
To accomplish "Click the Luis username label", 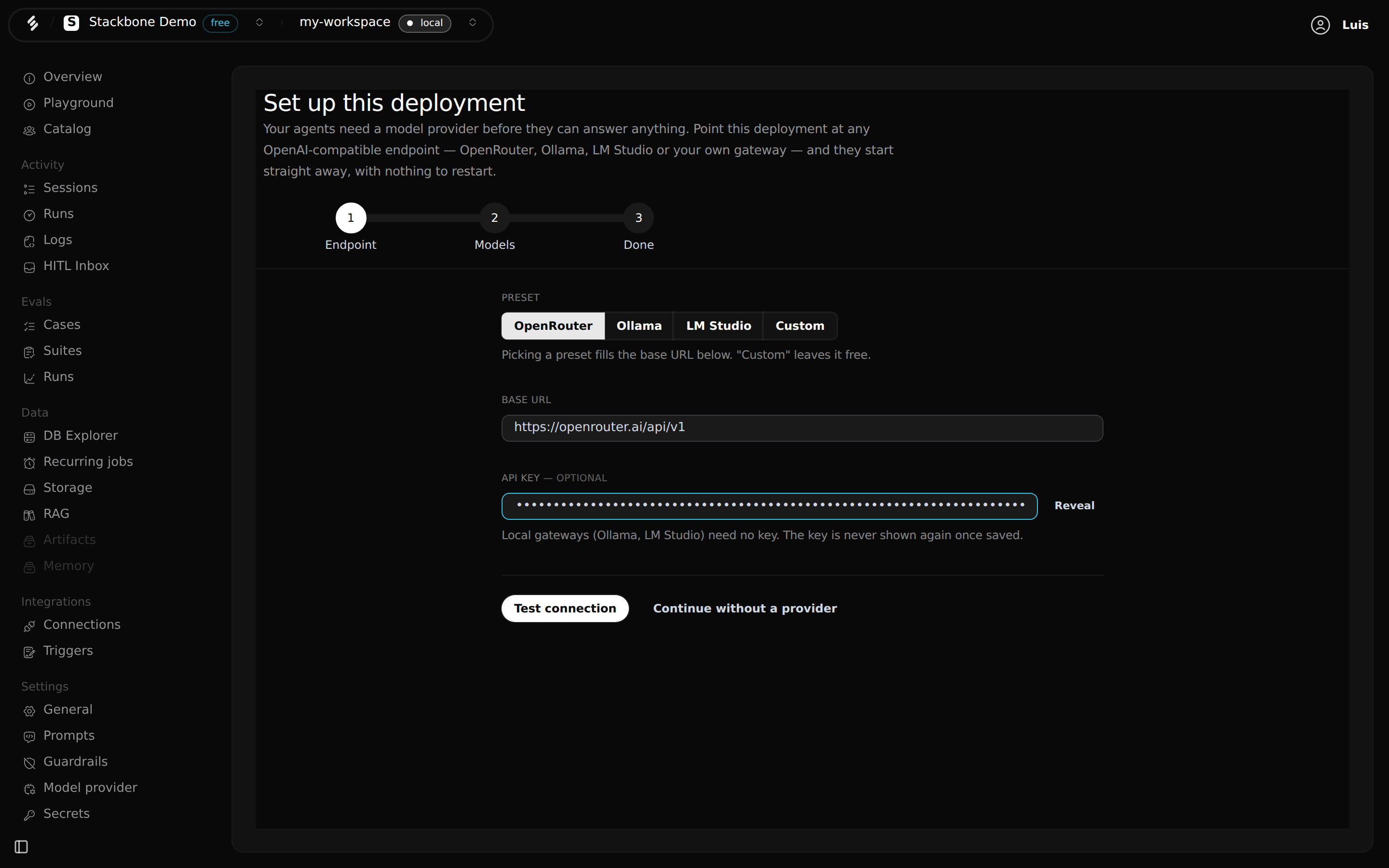I will point(1355,25).
